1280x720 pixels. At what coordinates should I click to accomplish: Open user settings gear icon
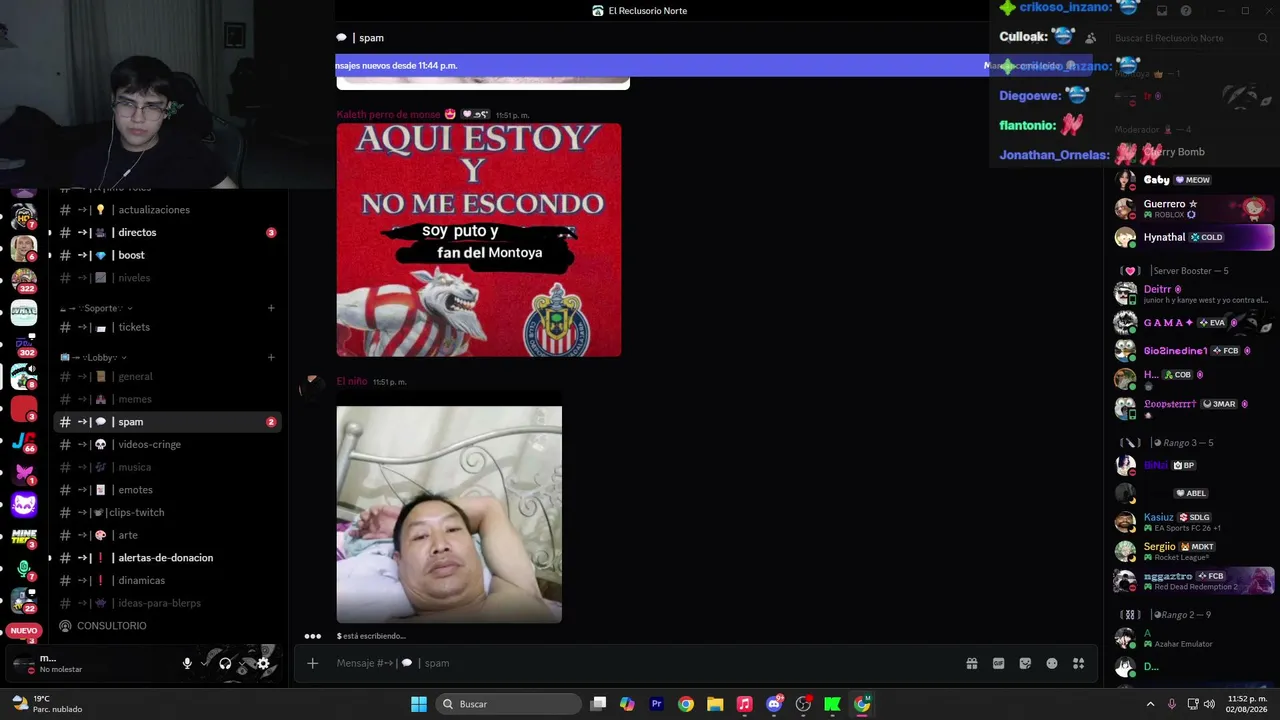pyautogui.click(x=263, y=663)
